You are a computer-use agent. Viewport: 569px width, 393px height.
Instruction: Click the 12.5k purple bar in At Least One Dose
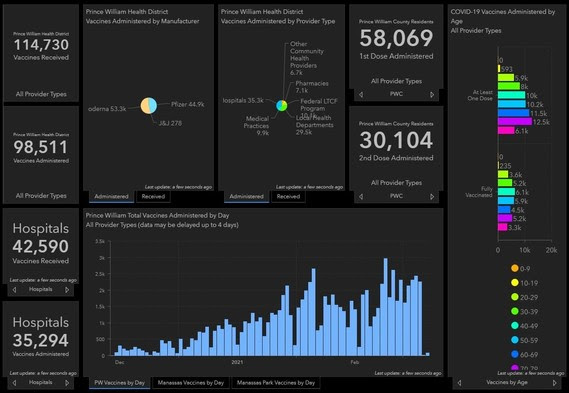click(515, 122)
